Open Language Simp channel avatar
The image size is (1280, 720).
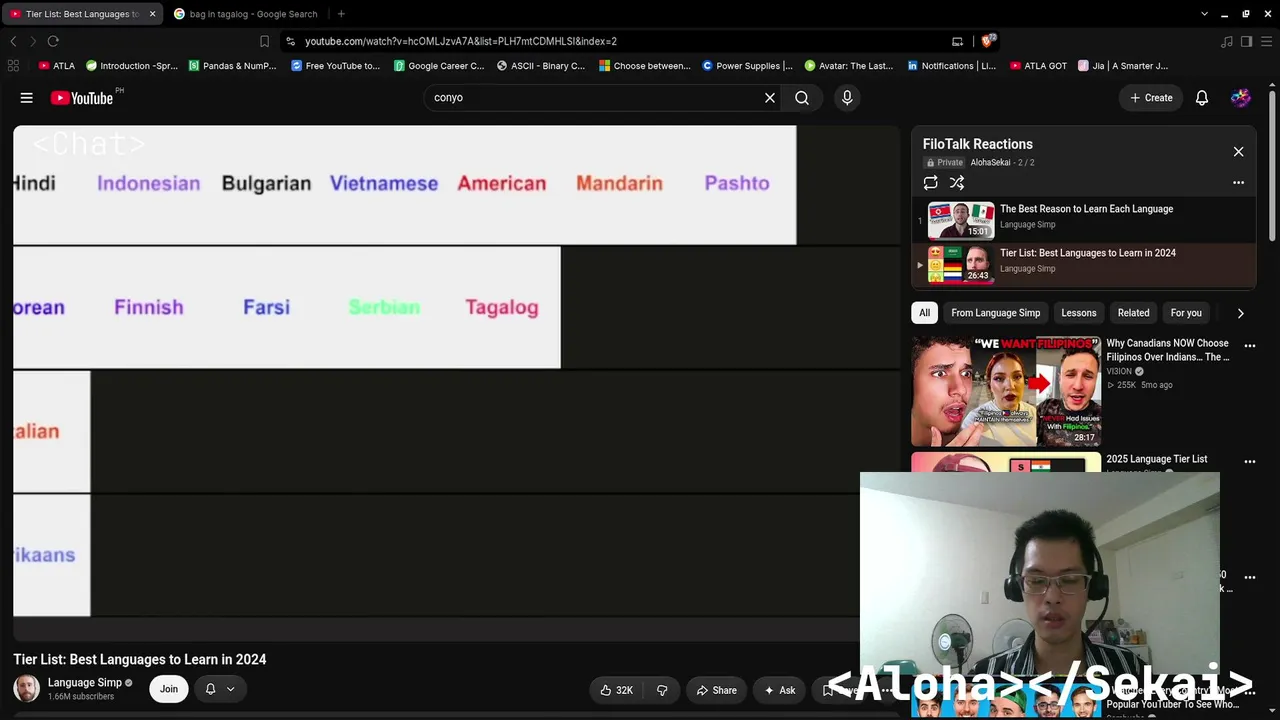pos(27,689)
